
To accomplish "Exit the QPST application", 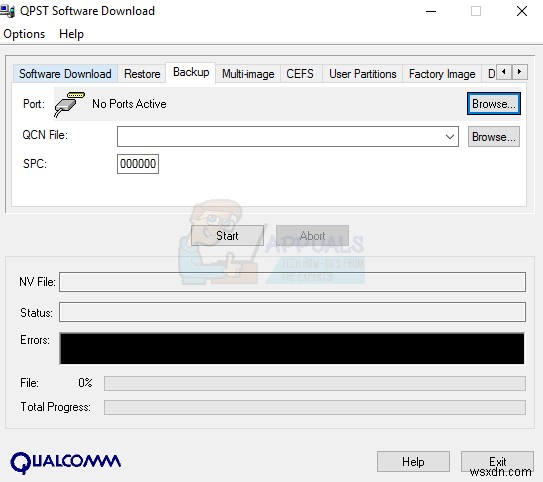I will click(x=497, y=462).
